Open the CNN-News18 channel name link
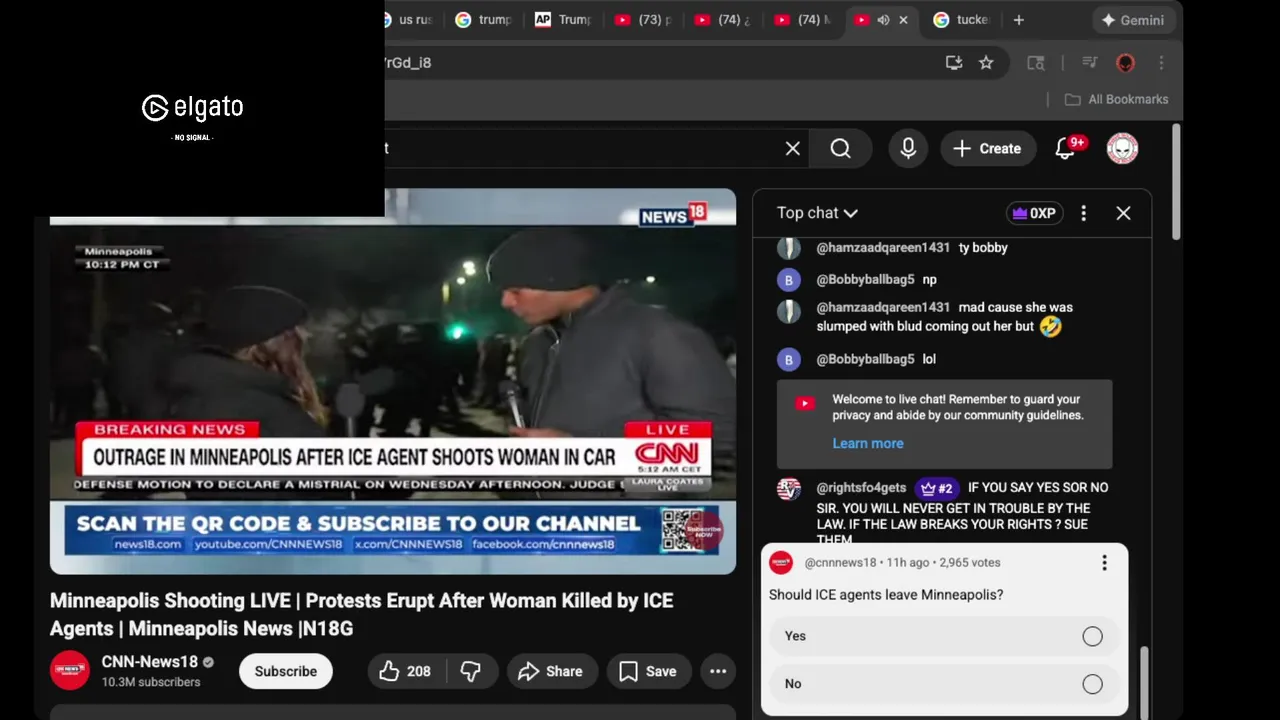Viewport: 1280px width, 720px height. 150,662
